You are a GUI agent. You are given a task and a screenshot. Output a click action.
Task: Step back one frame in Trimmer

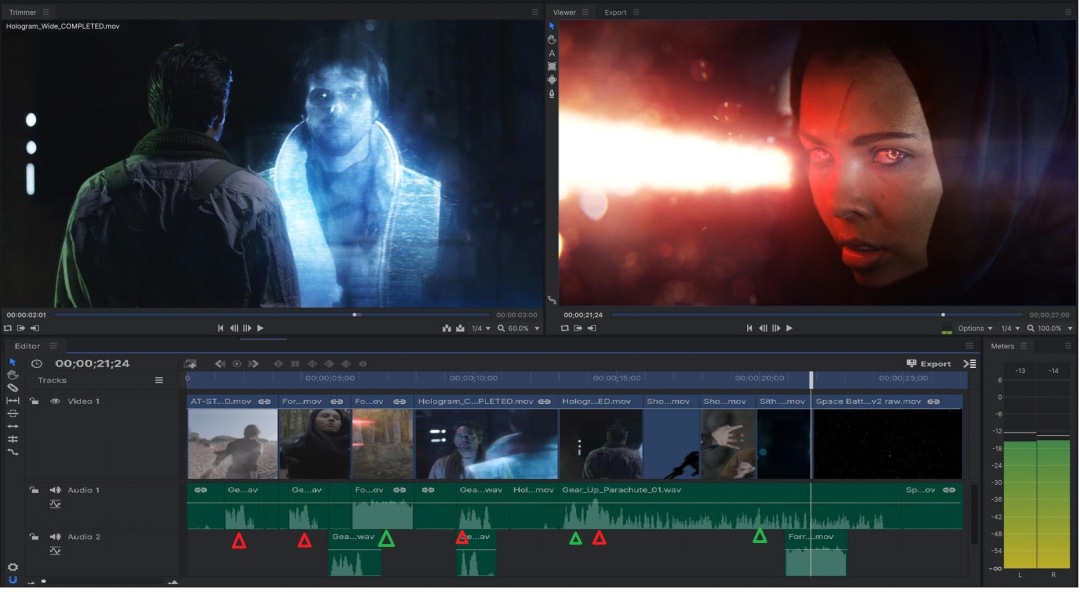pyautogui.click(x=234, y=328)
